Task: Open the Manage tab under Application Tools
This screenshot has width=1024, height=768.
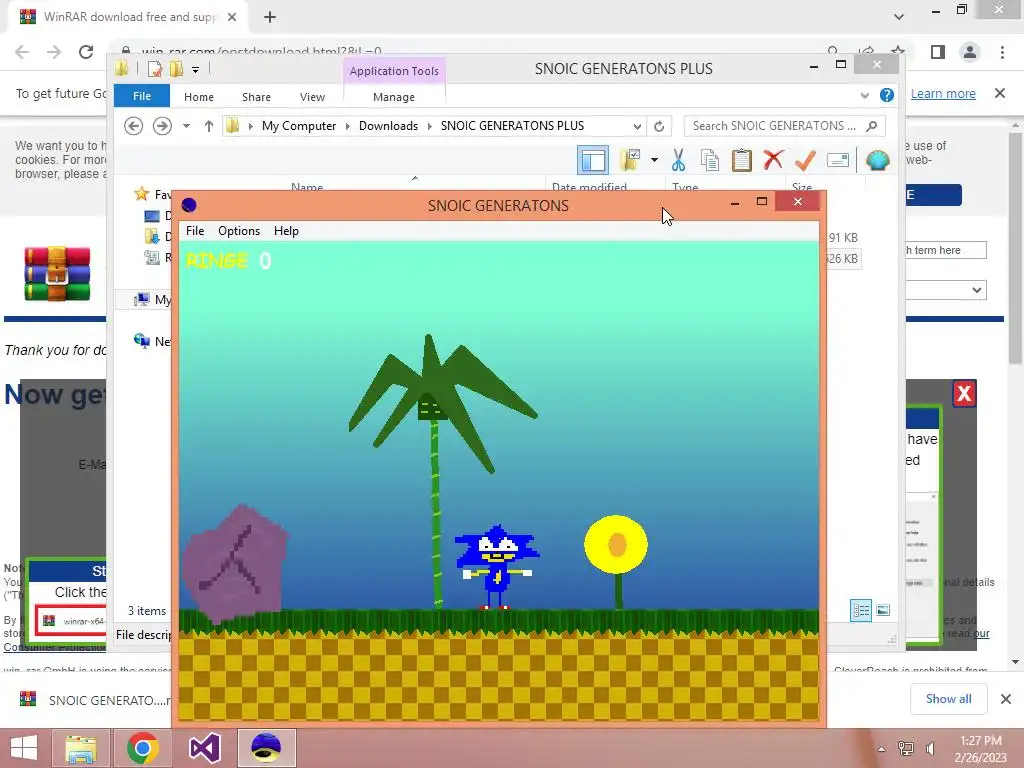Action: (x=394, y=97)
